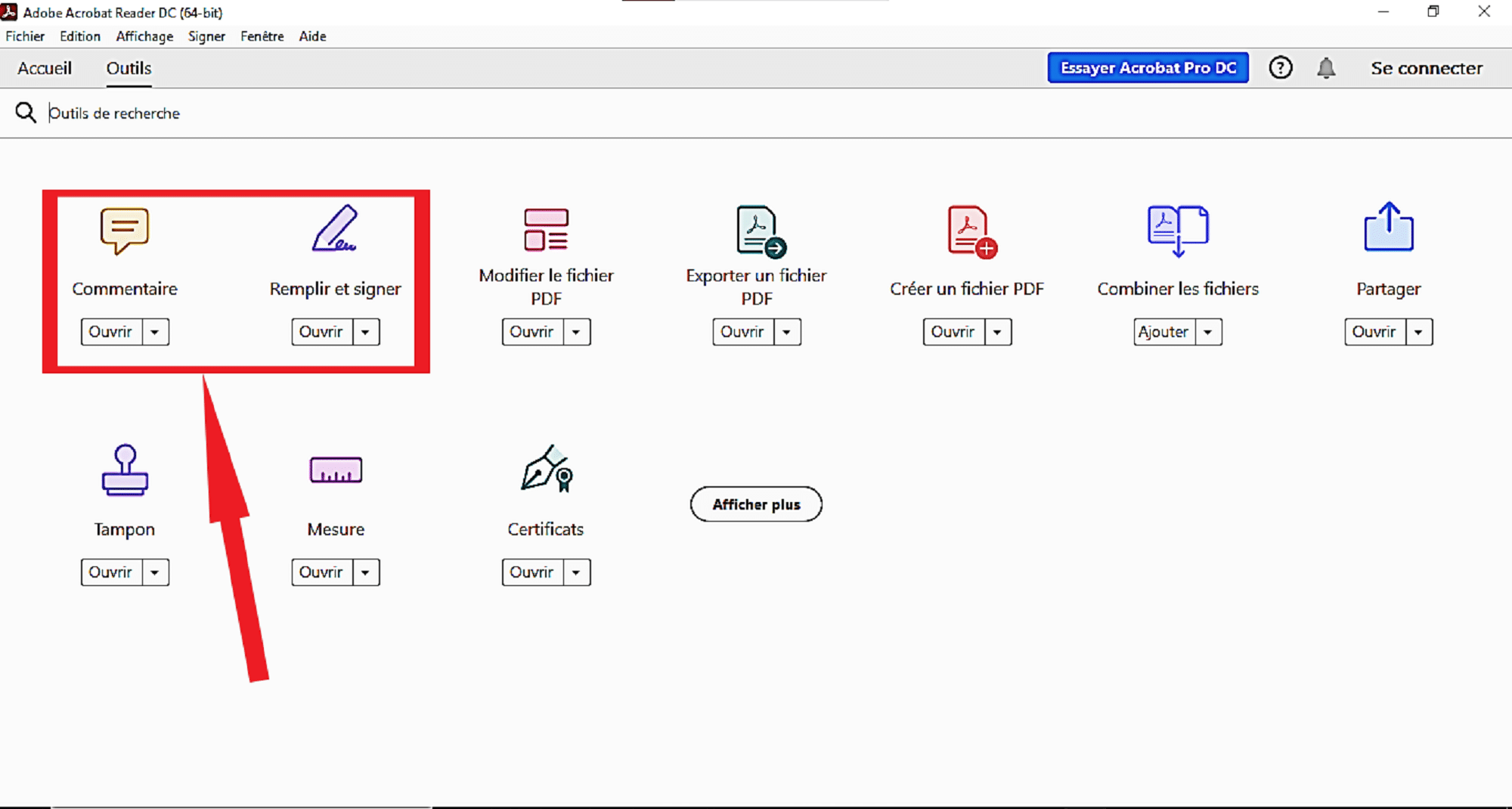Open the help question mark icon

tap(1281, 68)
